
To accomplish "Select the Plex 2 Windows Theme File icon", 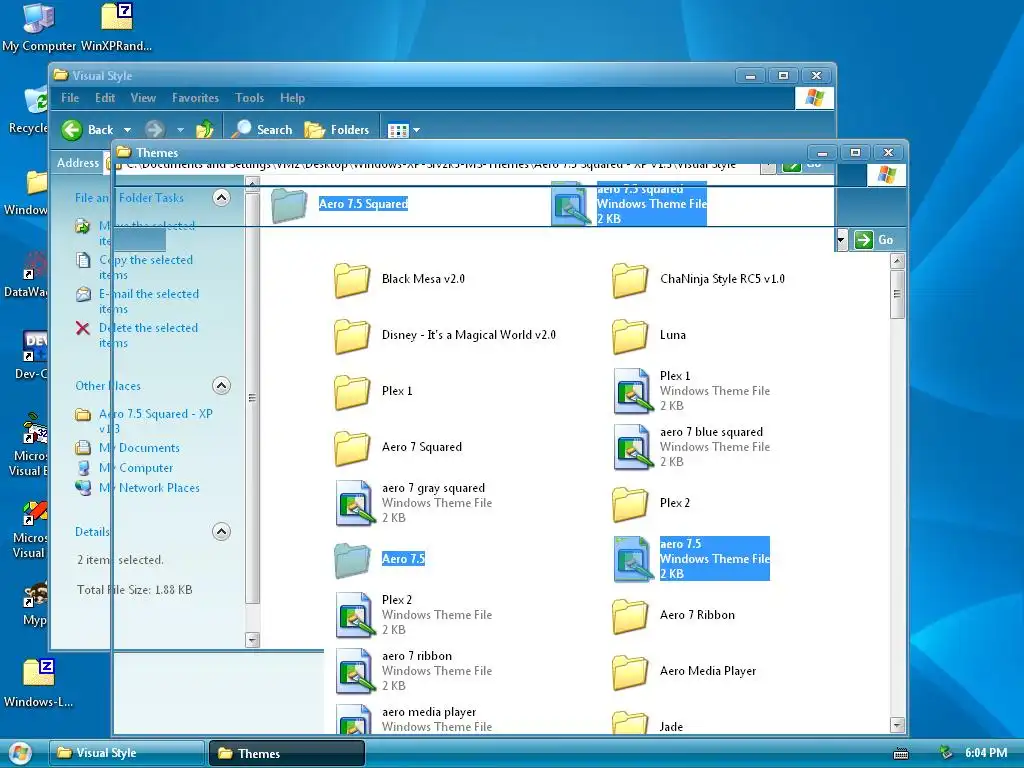I will [355, 615].
